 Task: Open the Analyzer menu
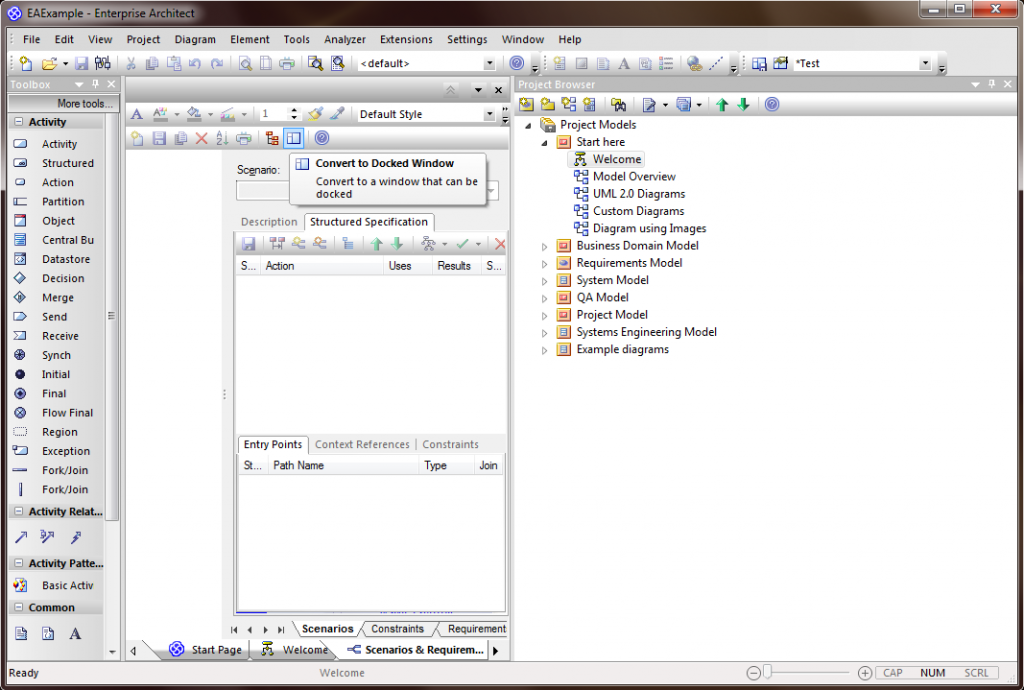pos(345,39)
